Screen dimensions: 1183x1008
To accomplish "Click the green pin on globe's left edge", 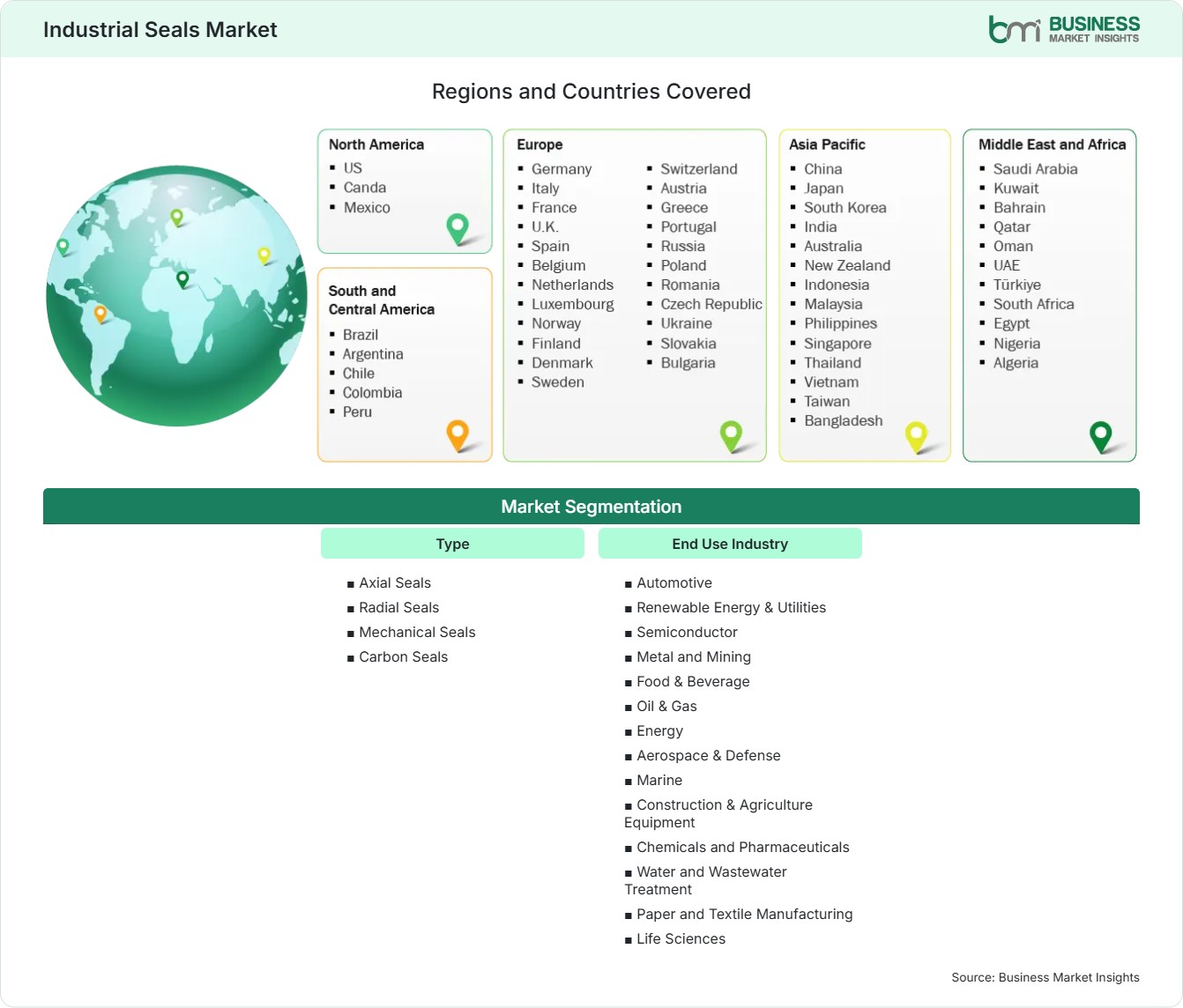I will (63, 247).
